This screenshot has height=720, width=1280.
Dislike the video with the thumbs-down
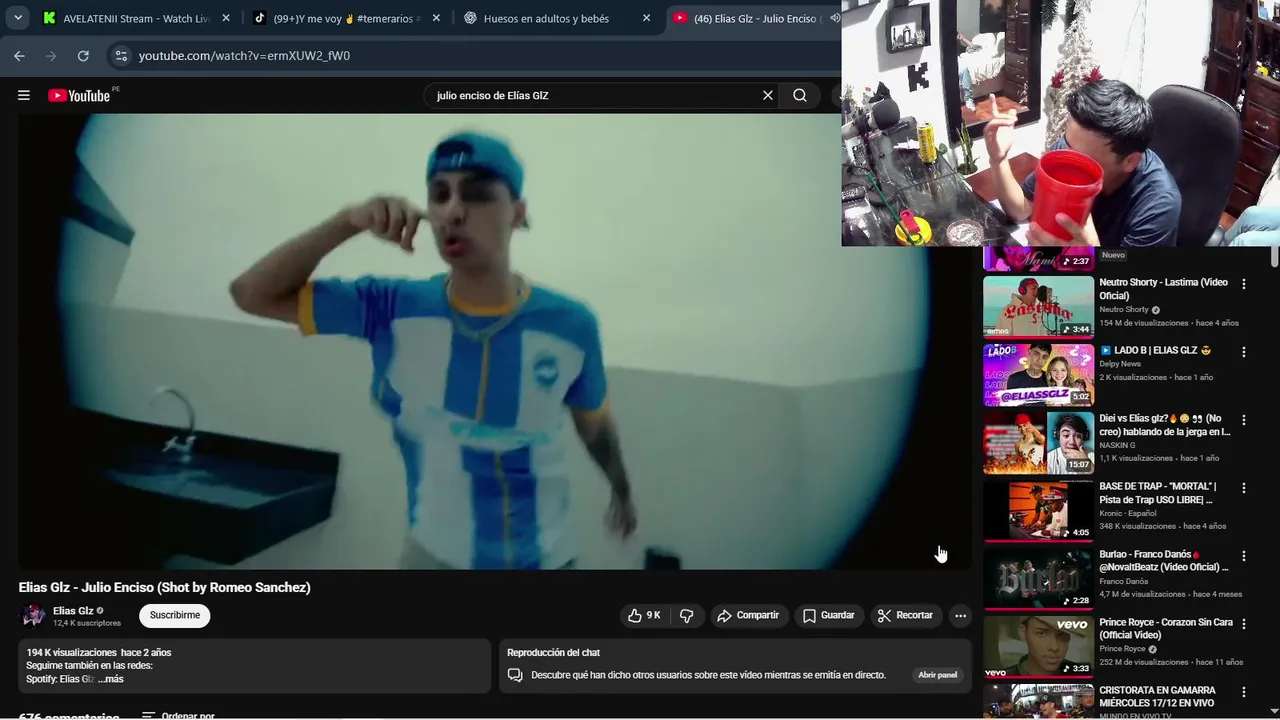pos(686,615)
